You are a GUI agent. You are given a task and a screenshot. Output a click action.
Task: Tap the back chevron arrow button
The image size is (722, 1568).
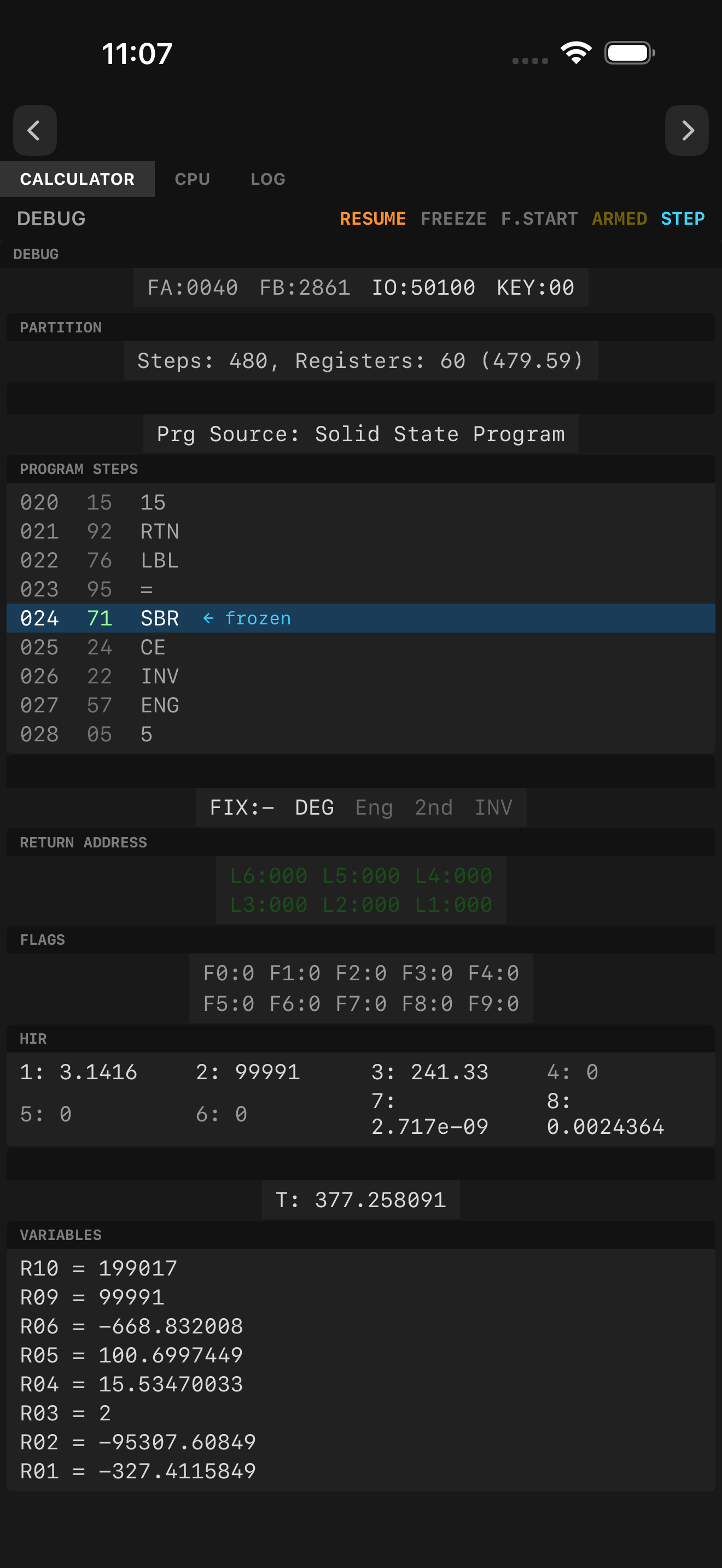pyautogui.click(x=34, y=130)
